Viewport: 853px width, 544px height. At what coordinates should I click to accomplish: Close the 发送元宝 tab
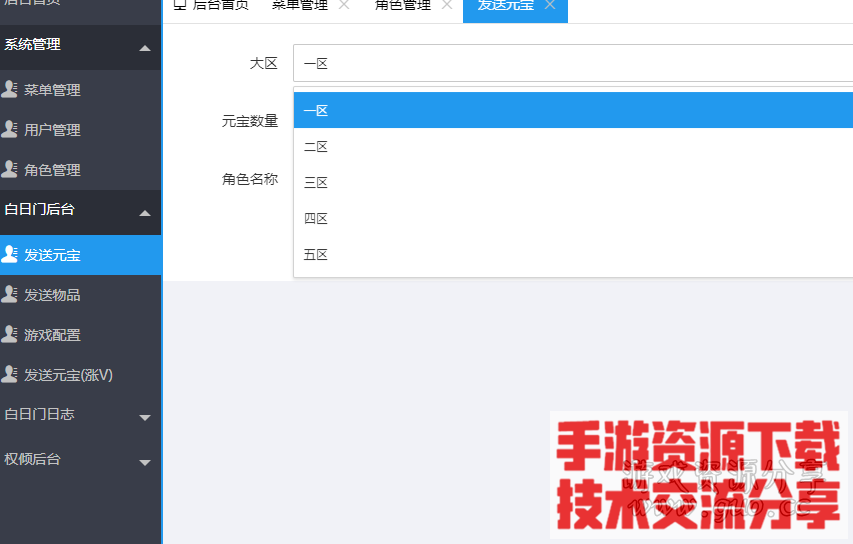[x=550, y=5]
